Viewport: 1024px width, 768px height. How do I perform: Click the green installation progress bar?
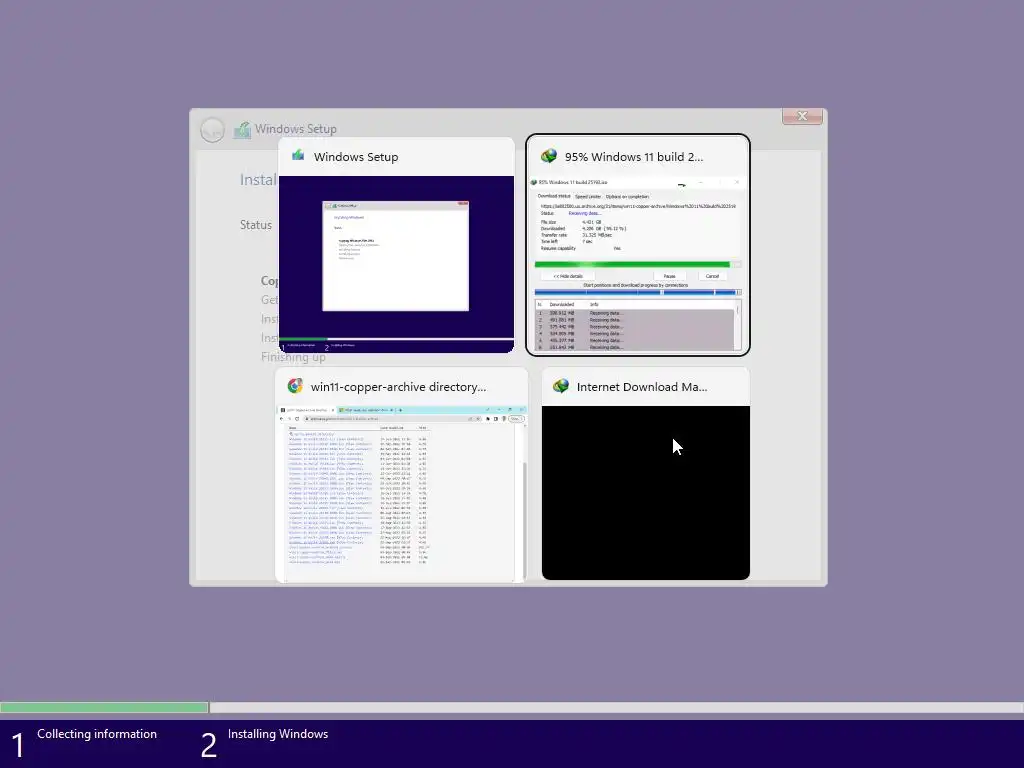coord(104,707)
